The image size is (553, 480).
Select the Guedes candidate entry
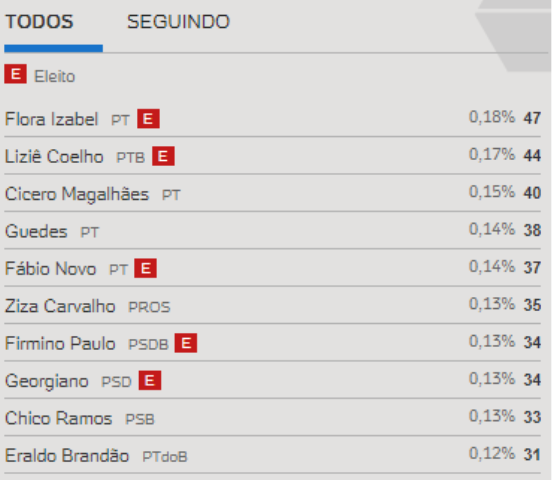click(x=272, y=231)
